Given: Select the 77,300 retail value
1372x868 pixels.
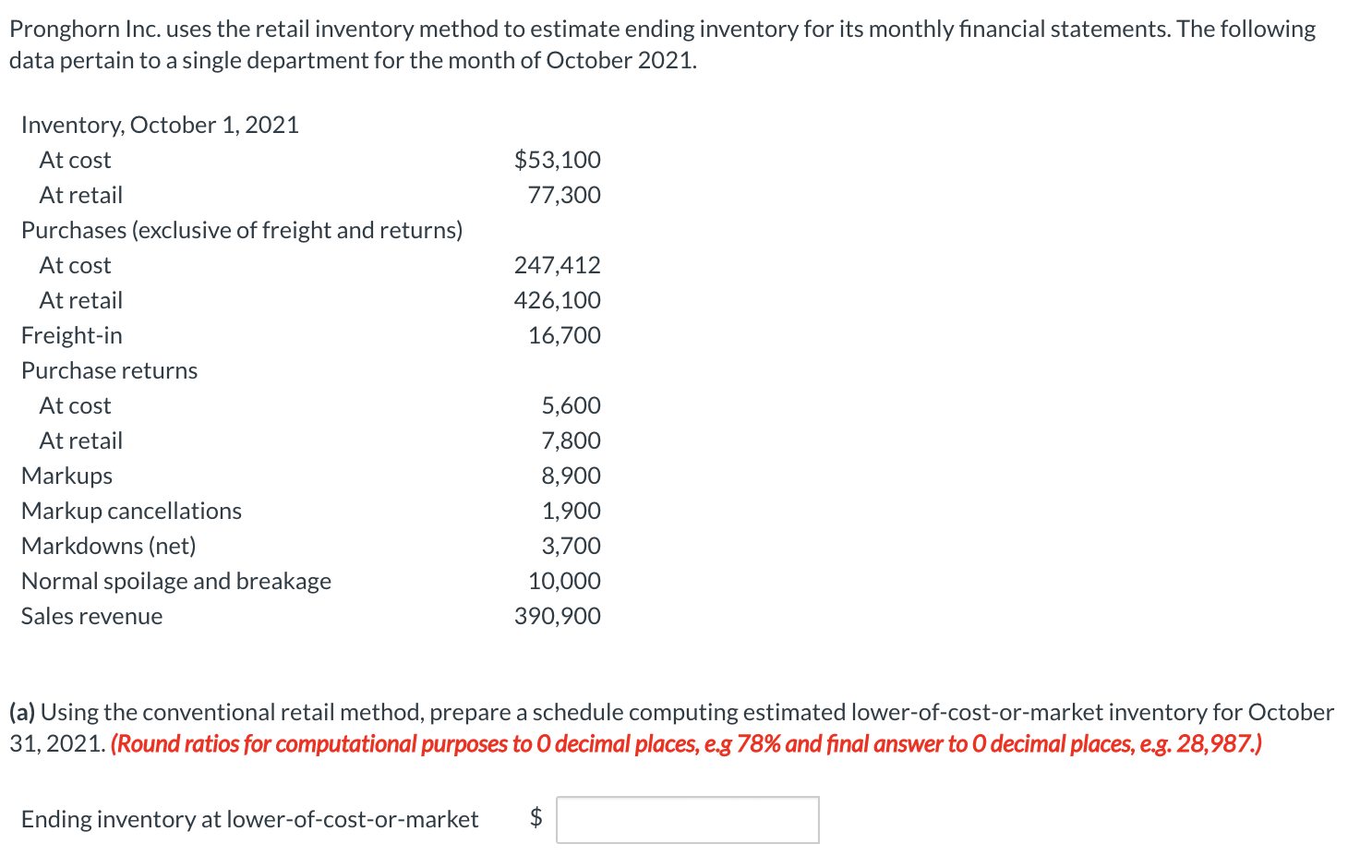Looking at the screenshot, I should pos(564,194).
